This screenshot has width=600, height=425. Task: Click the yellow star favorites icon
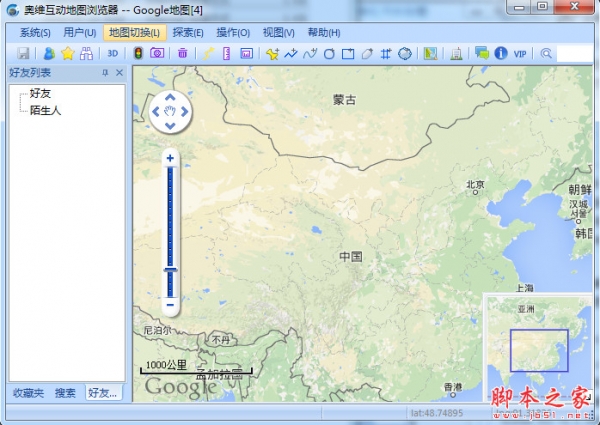pyautogui.click(x=67, y=54)
